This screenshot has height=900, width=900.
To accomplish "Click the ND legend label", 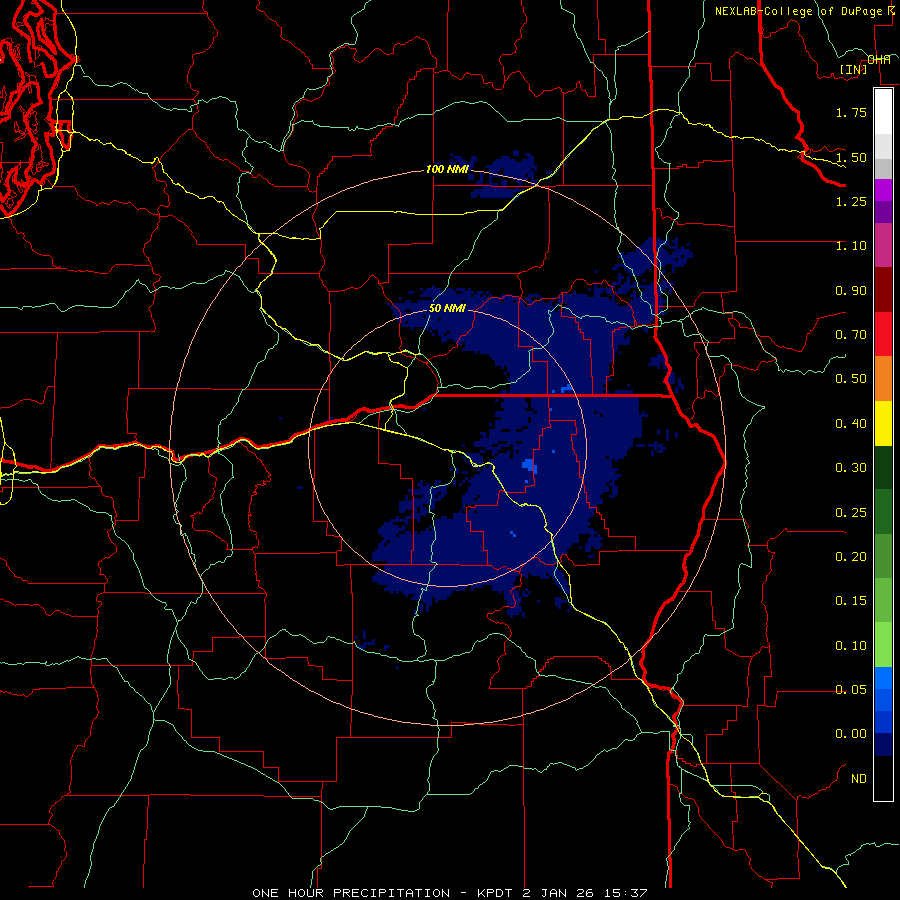I will pos(859,779).
